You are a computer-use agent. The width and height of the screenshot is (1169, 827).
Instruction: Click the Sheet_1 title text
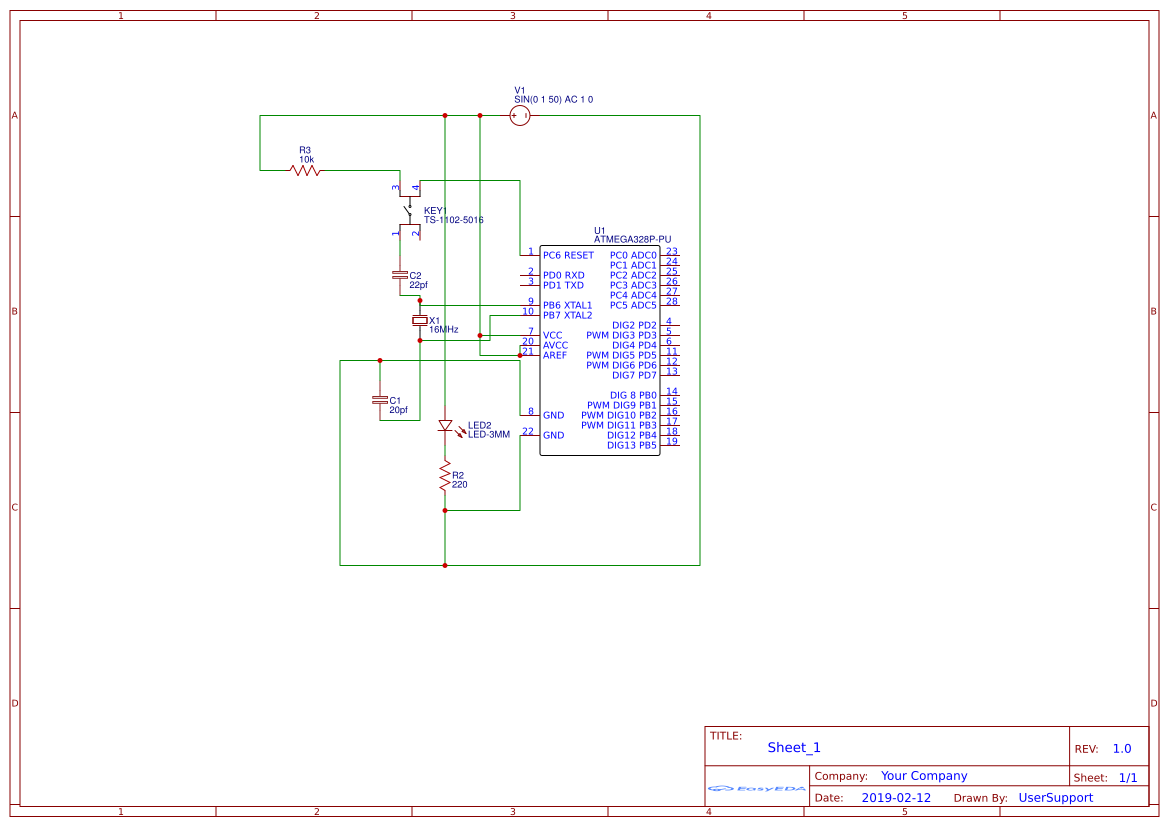[793, 747]
